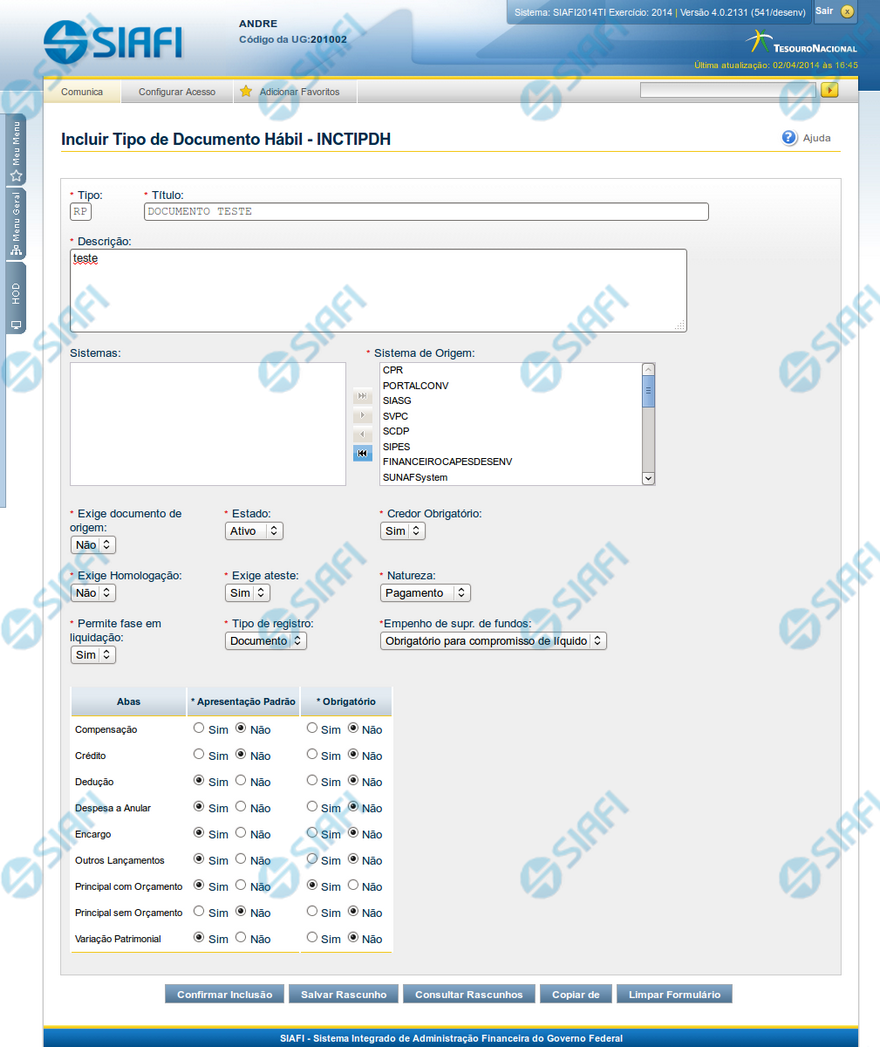This screenshot has height=1047, width=880.
Task: Click the blue move-all-left double arrow icon
Action: click(362, 453)
